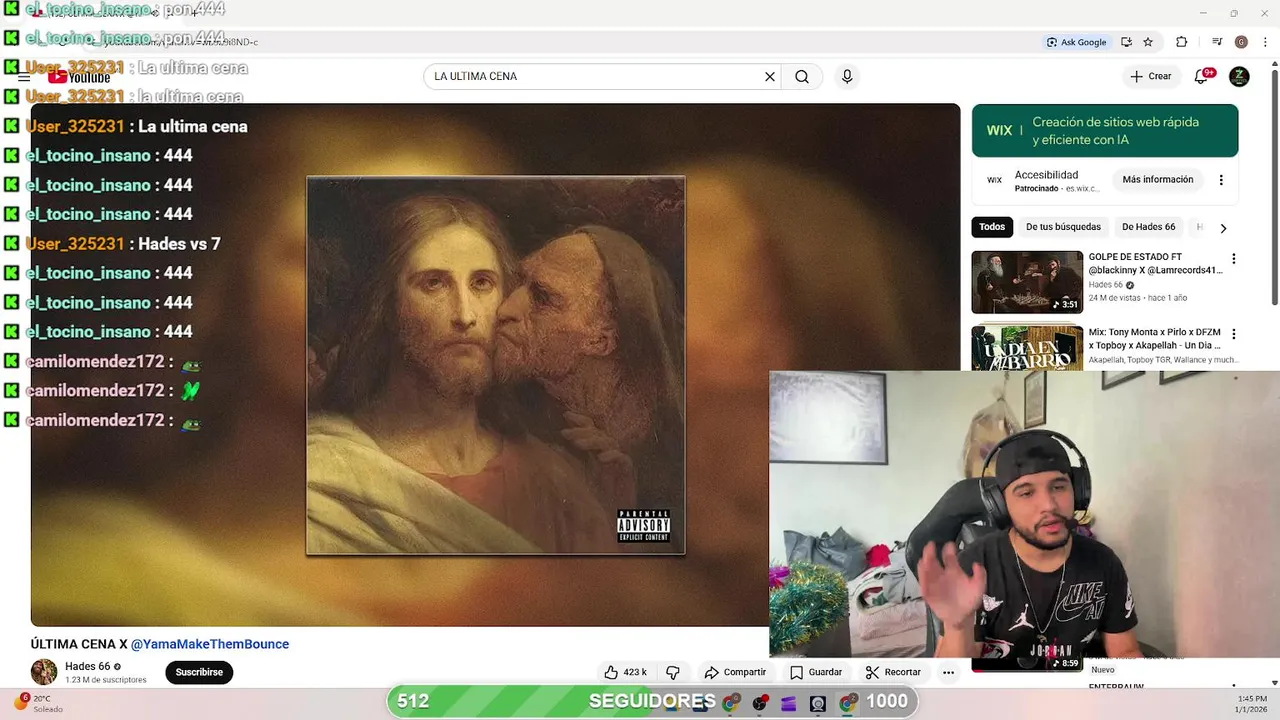Screen dimensions: 1280x720
Task: Select the Todos filter chip
Action: (x=992, y=227)
